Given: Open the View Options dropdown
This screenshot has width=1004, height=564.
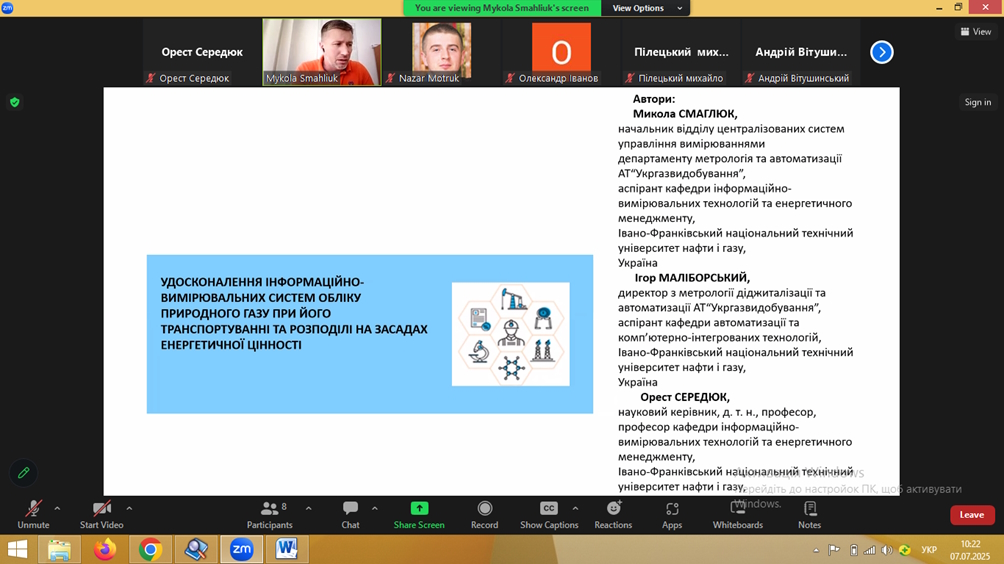Looking at the screenshot, I should tap(646, 8).
